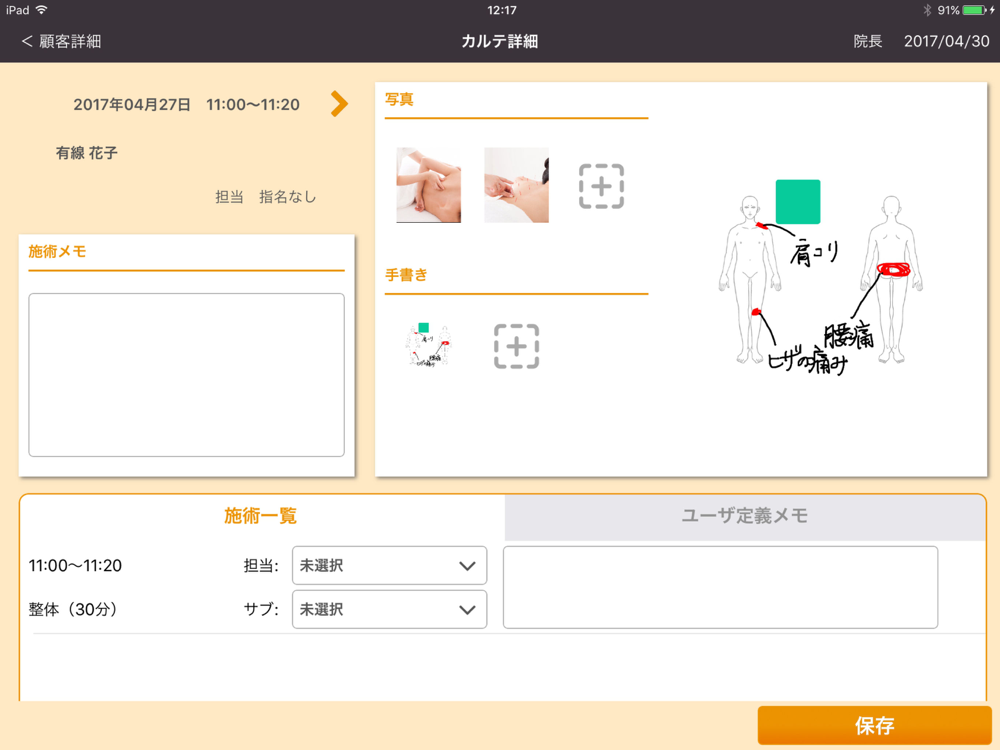Tap visit date 2017年04月27日 11:00〜11:20
This screenshot has height=750, width=1000.
pyautogui.click(x=186, y=105)
